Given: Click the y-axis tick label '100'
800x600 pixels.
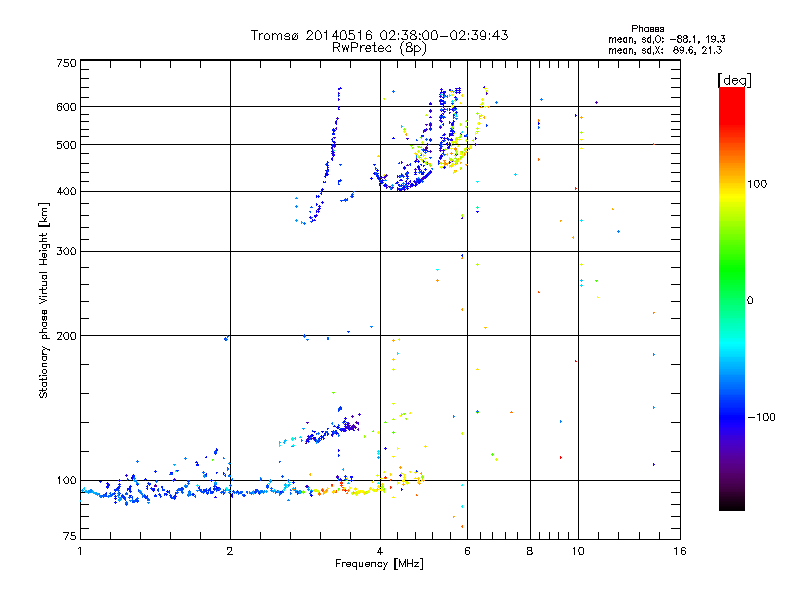Looking at the screenshot, I should tap(66, 480).
